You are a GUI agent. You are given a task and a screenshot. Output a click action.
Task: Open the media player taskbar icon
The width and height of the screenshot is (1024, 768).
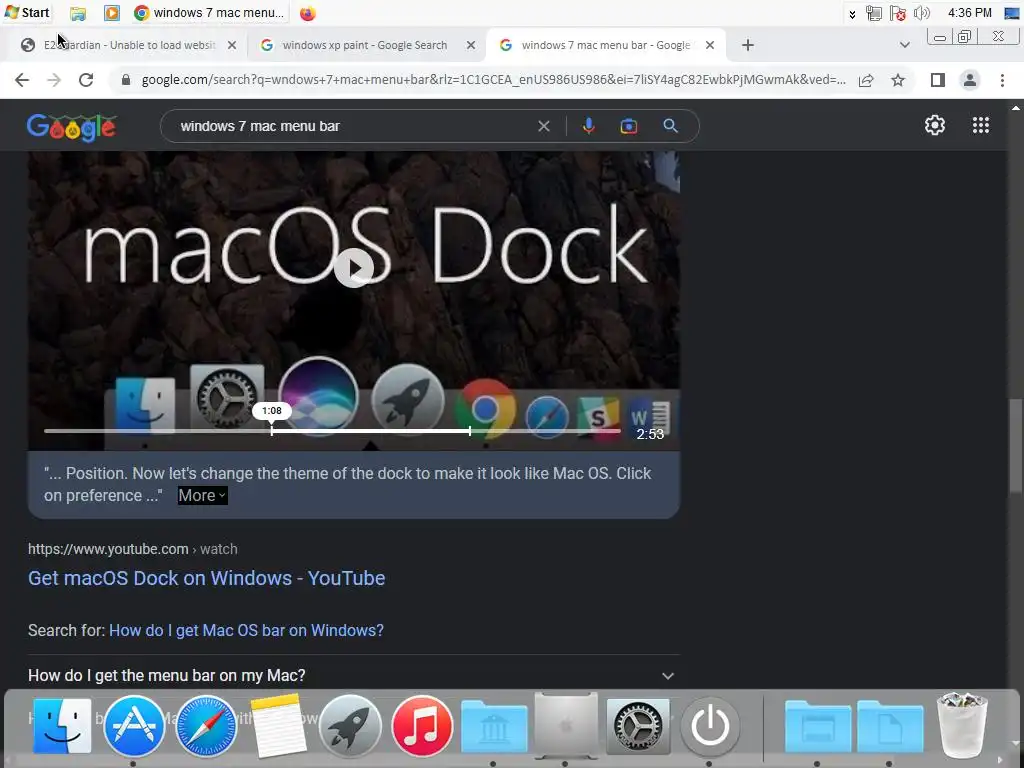(x=112, y=13)
